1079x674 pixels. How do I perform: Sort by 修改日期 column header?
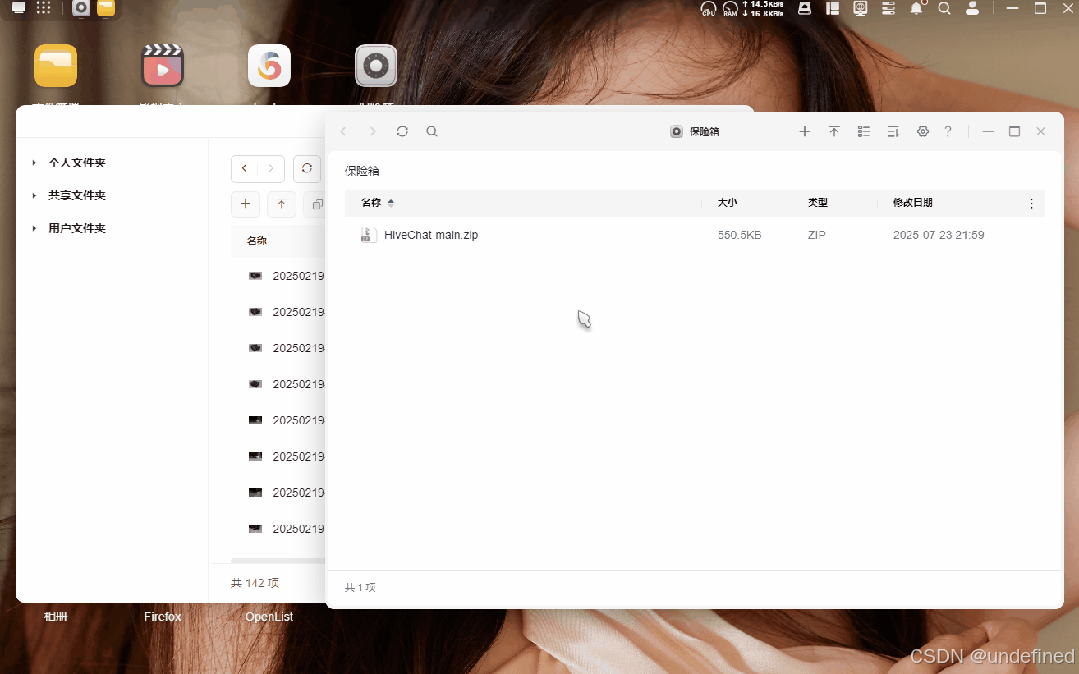(912, 202)
